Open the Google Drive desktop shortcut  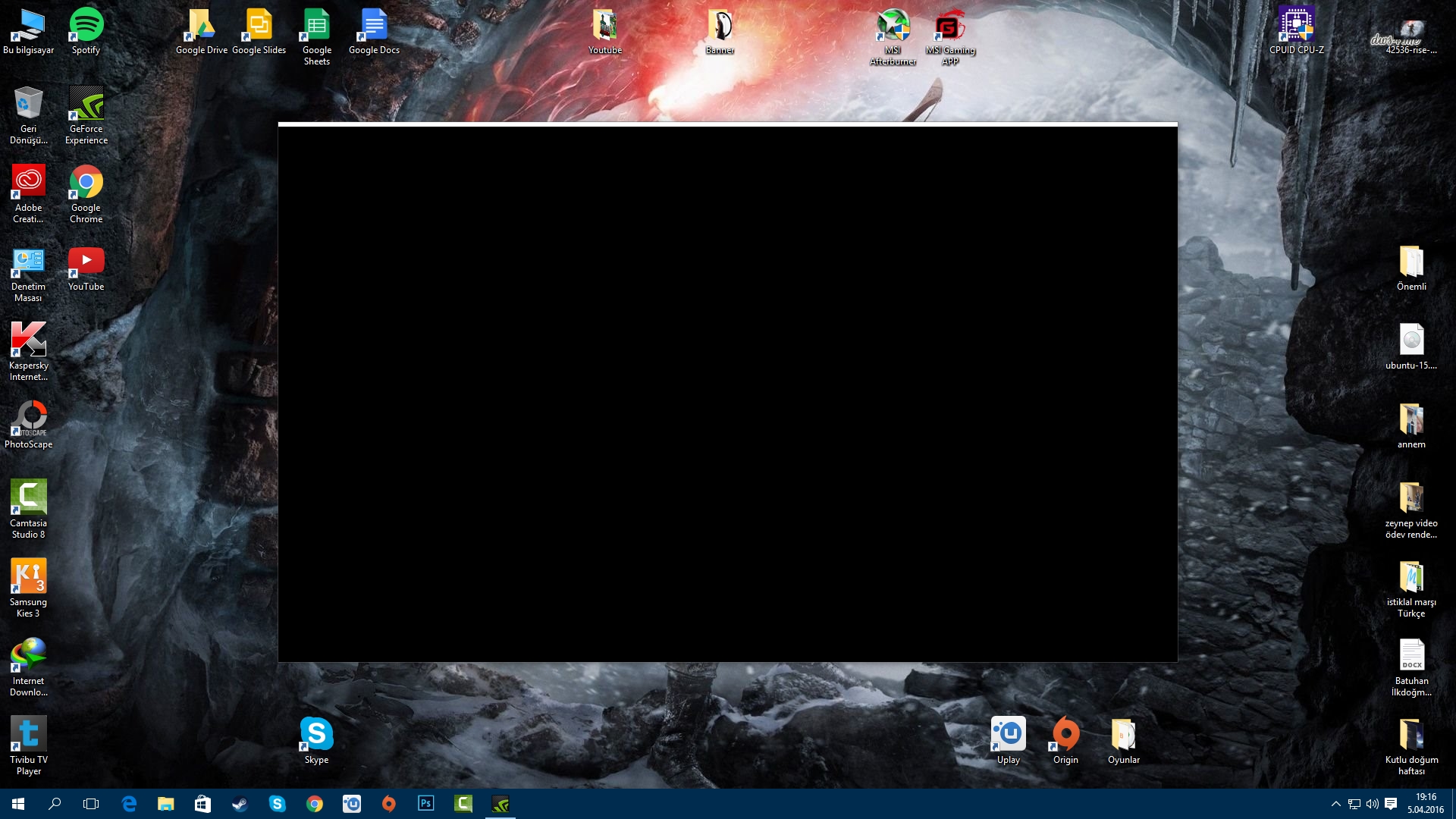pyautogui.click(x=202, y=31)
